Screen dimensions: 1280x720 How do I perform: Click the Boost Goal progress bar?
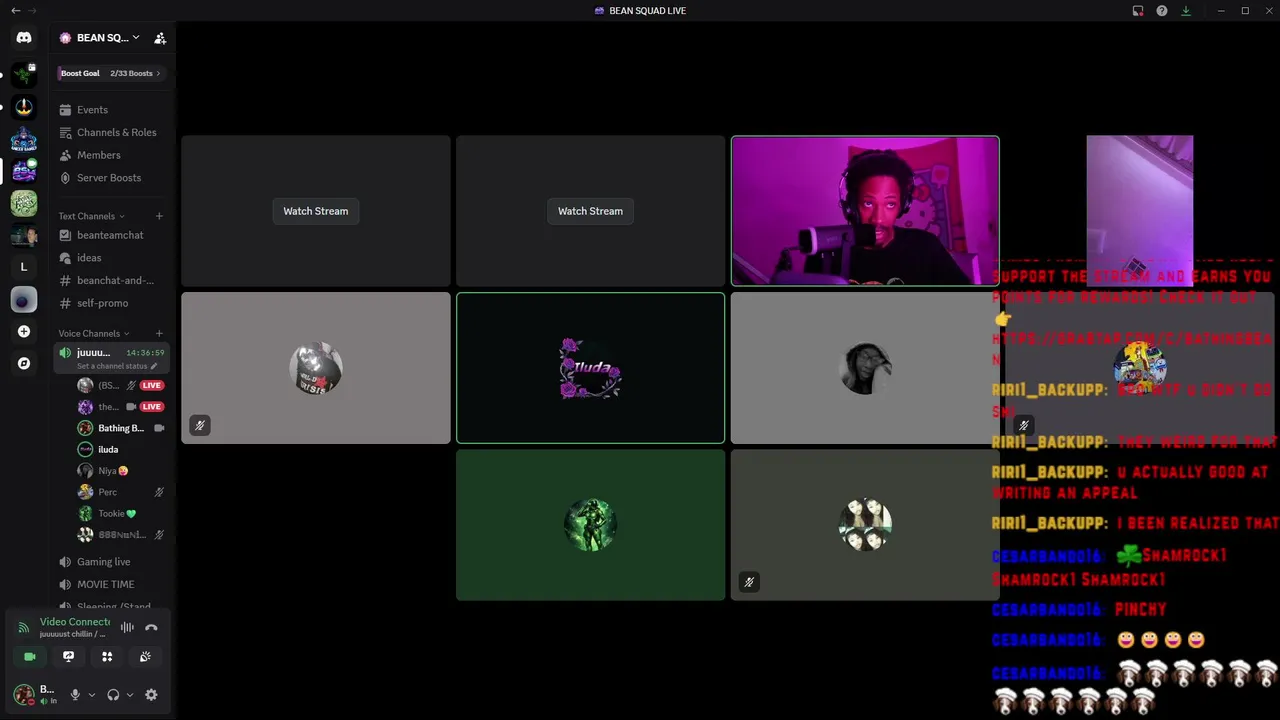tap(112, 73)
